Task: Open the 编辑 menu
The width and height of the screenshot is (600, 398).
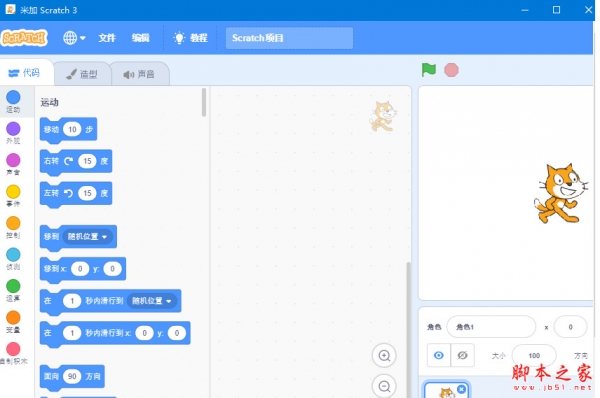Action: (140, 38)
